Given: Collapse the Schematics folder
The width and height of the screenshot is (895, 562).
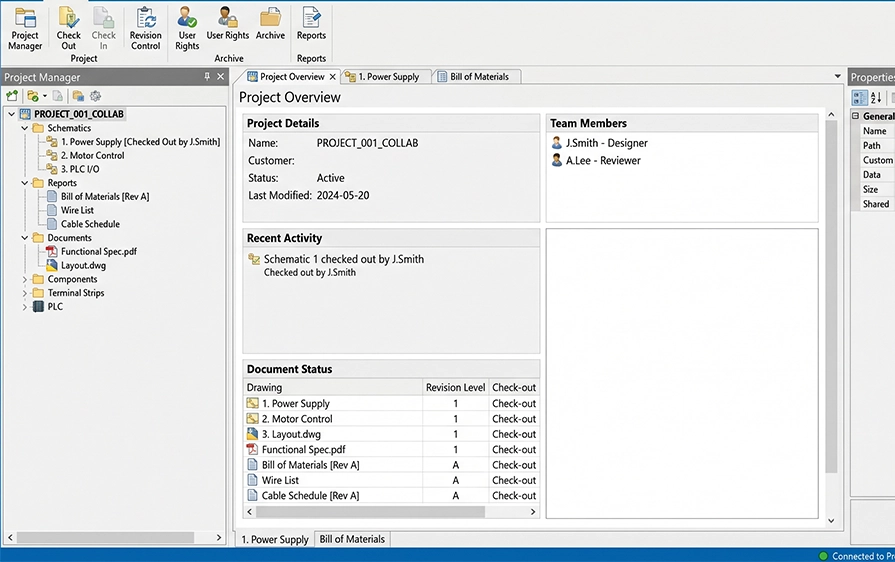Looking at the screenshot, I should tap(25, 128).
